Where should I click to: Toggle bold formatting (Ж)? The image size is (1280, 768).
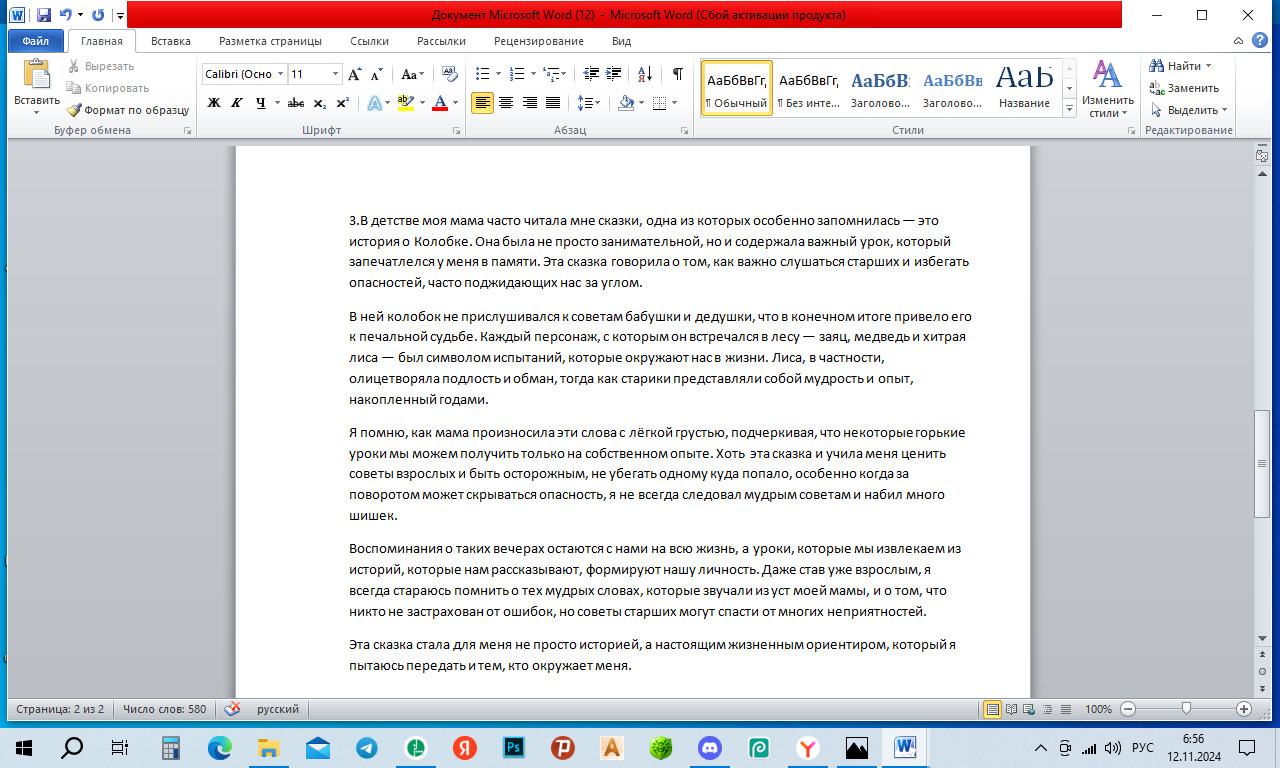coord(214,102)
